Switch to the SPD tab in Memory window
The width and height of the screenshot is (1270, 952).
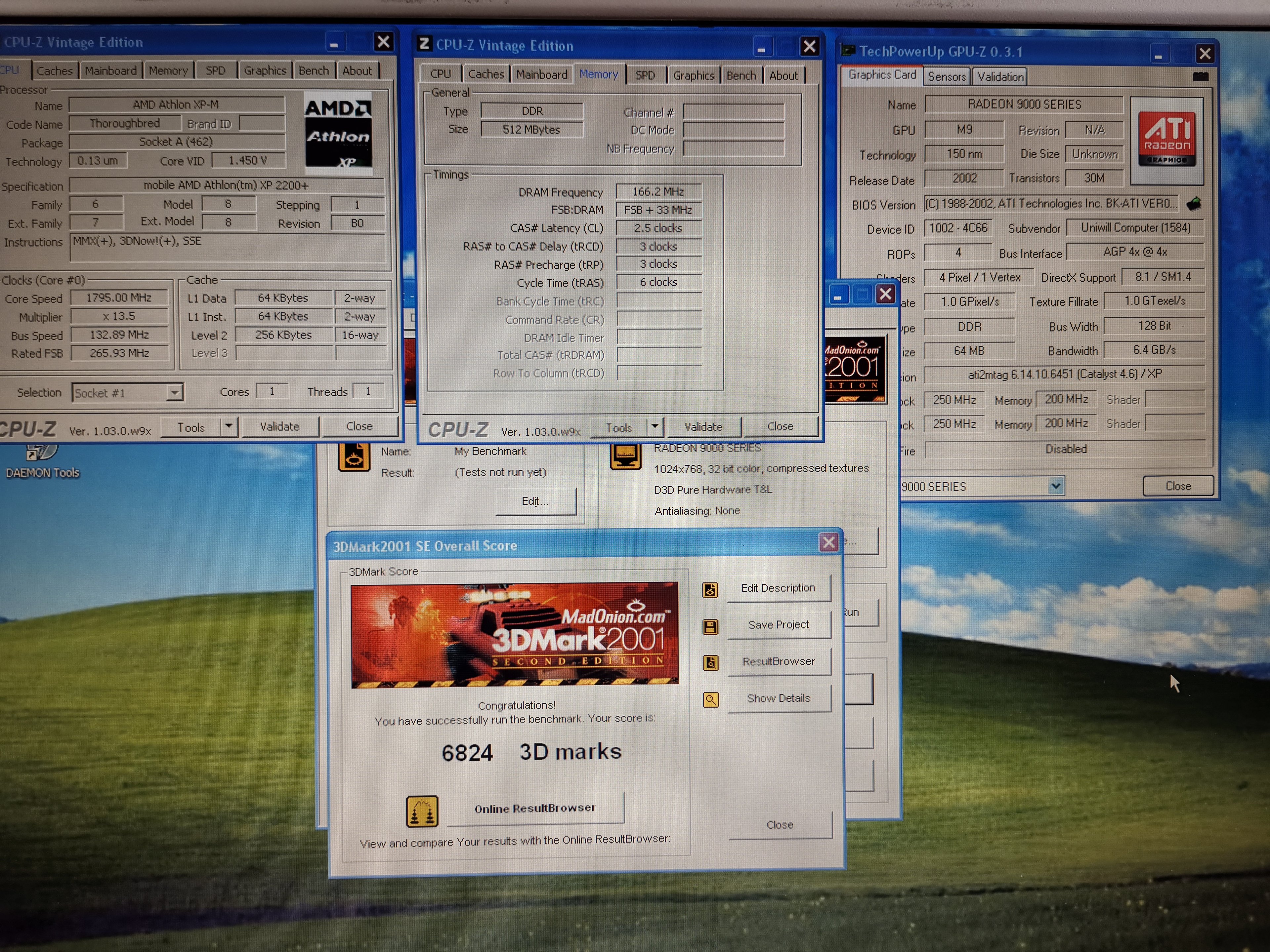(x=645, y=75)
